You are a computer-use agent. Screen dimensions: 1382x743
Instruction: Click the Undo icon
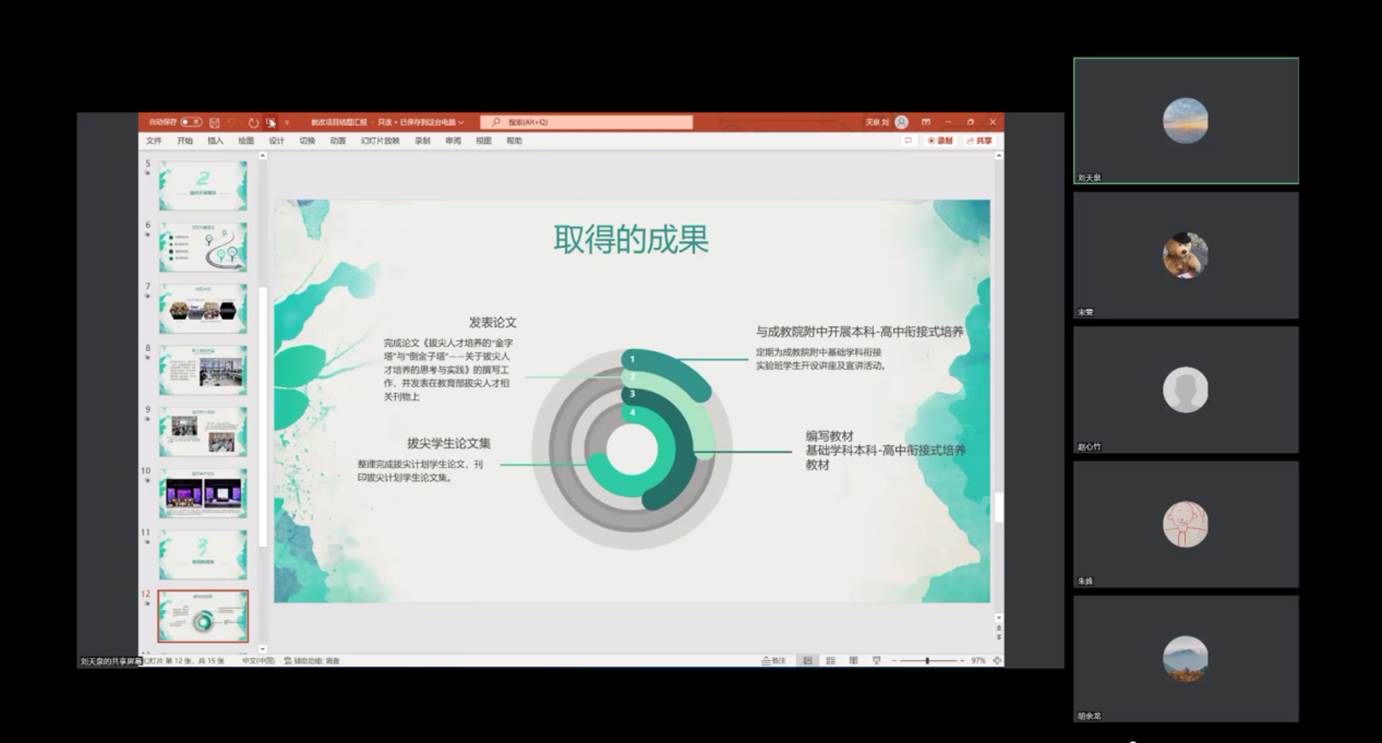tap(232, 122)
